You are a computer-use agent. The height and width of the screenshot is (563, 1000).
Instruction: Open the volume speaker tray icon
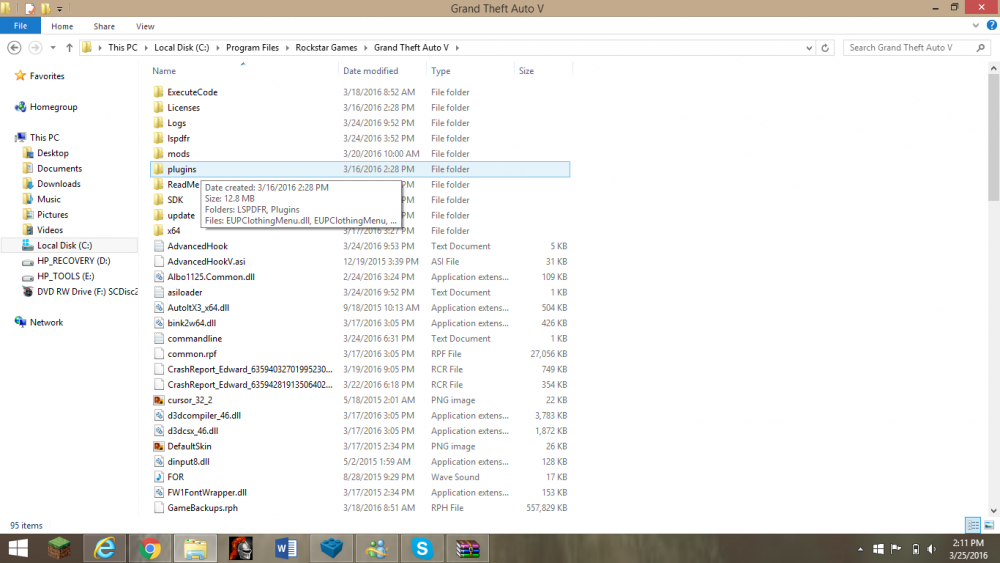(932, 549)
